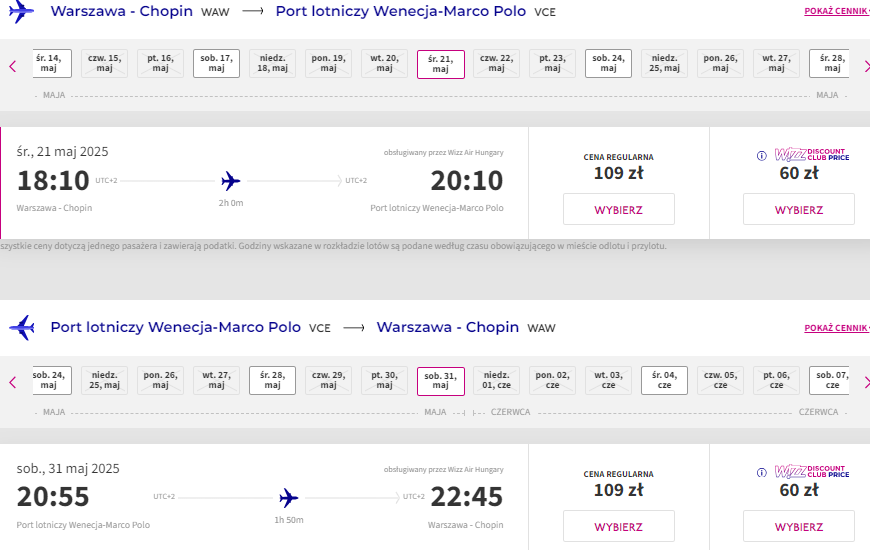870x550 pixels.
Task: Select the śr. 28, maj return date
Action: [x=272, y=380]
